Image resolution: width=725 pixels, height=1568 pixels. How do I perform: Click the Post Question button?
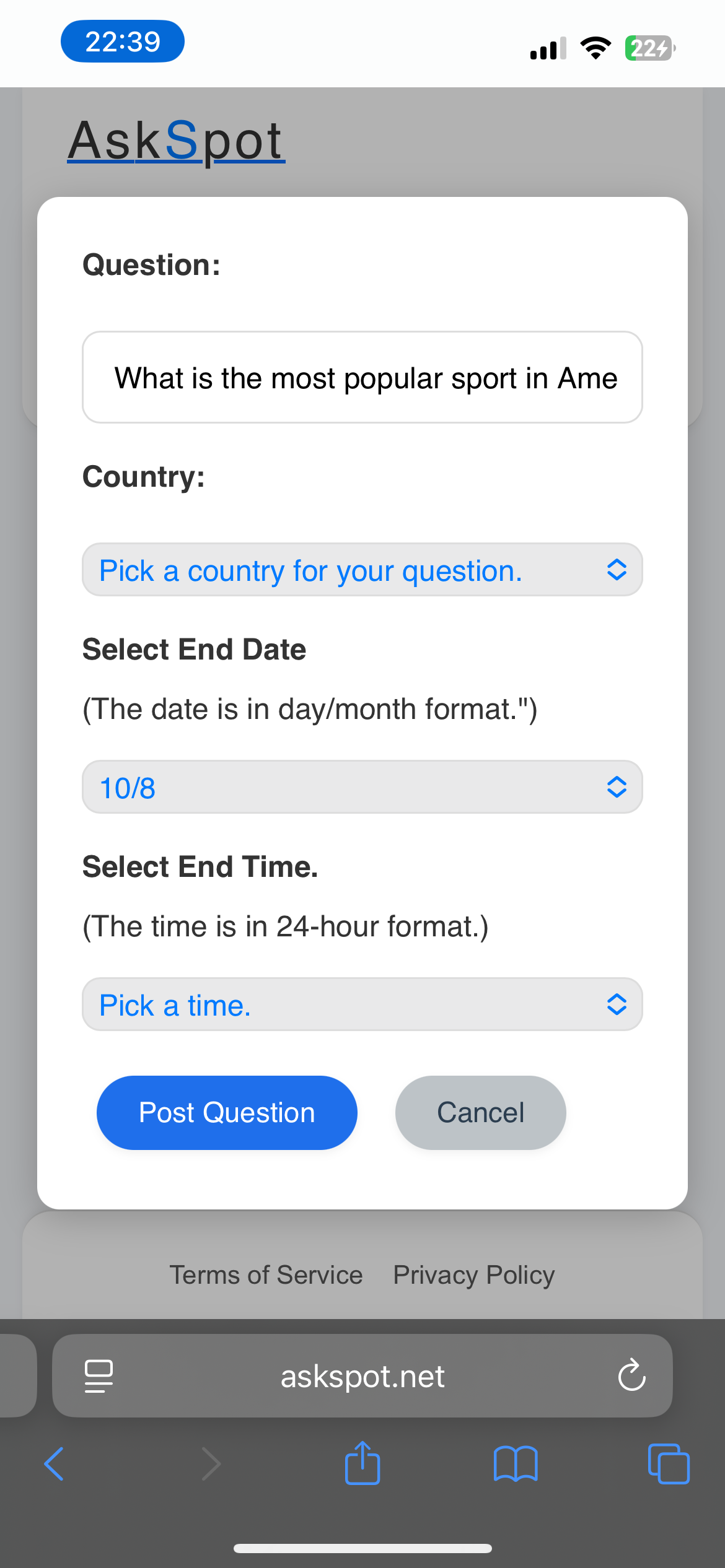227,1113
